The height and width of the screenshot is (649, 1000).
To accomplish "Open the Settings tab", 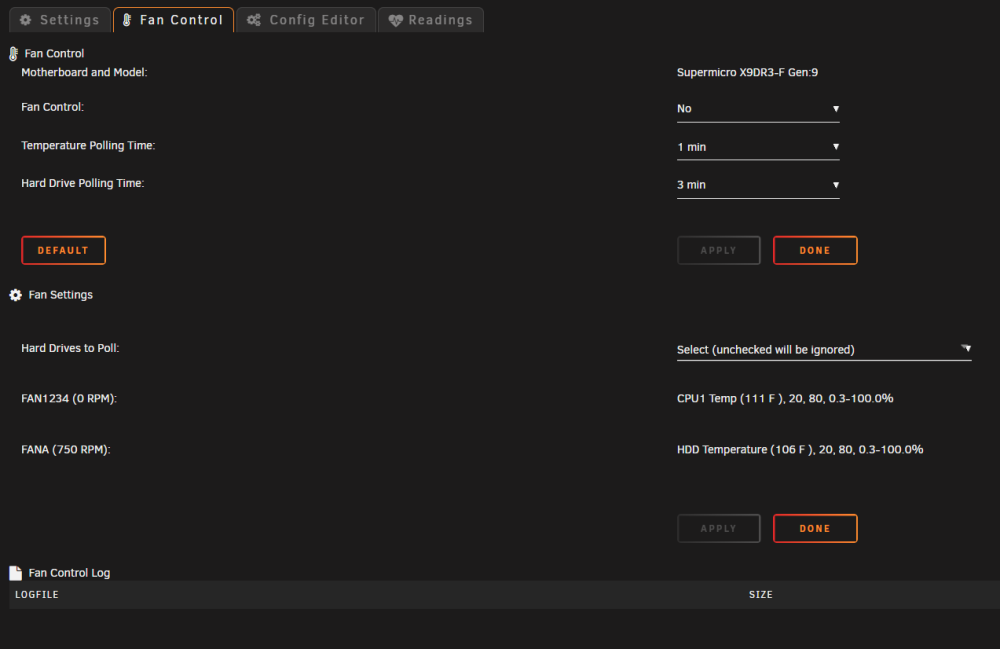I will click(59, 20).
